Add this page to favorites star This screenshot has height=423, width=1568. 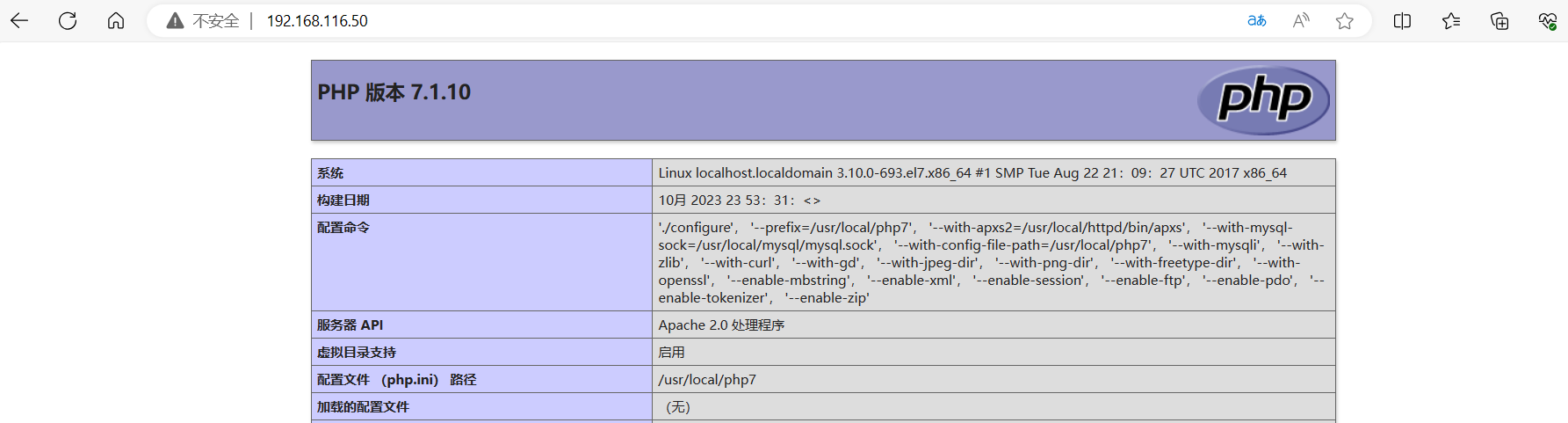click(1344, 21)
